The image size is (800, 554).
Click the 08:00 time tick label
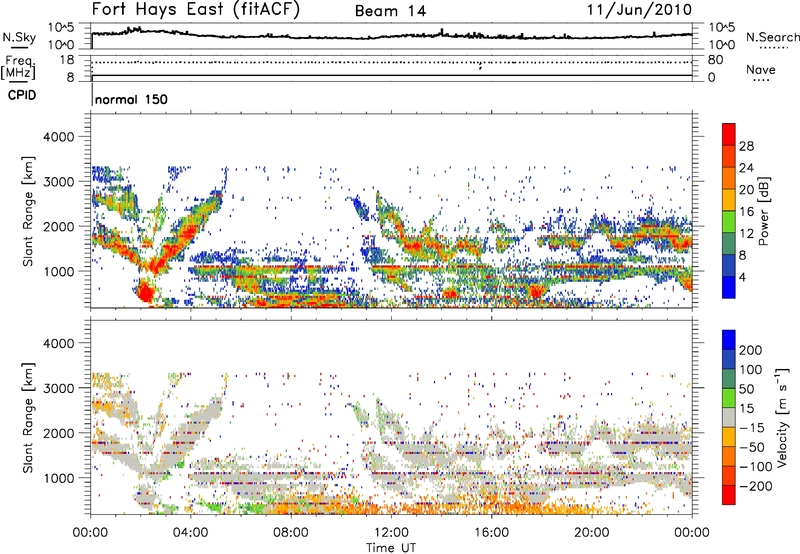(291, 533)
